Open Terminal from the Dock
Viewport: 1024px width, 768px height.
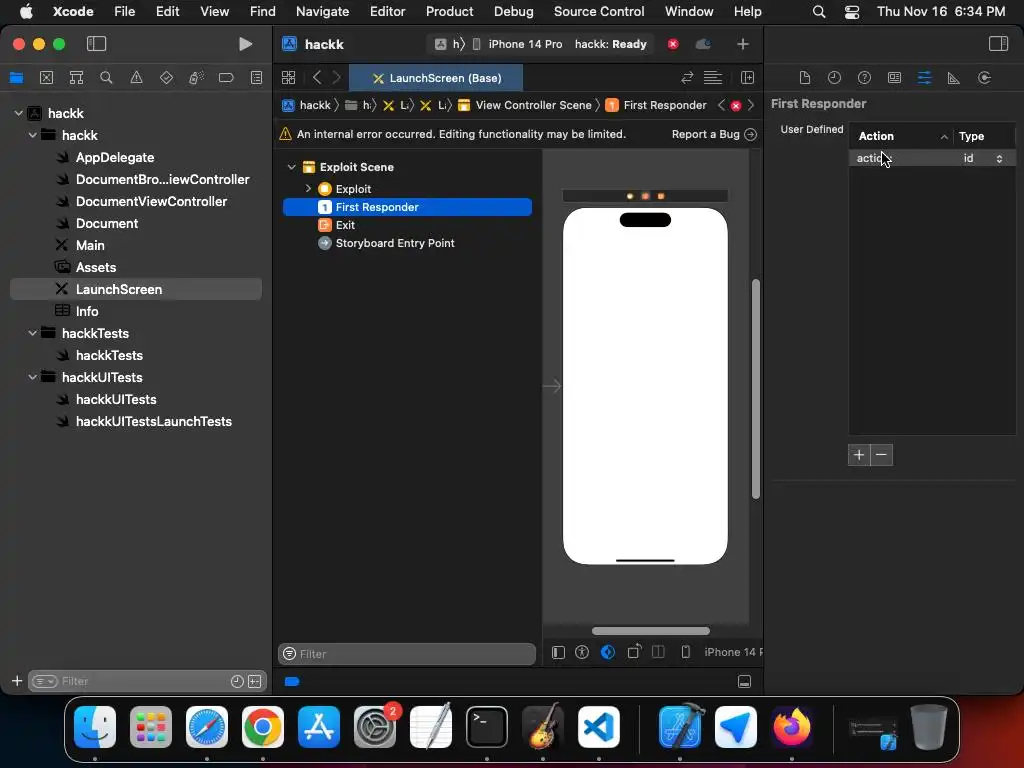pos(487,726)
